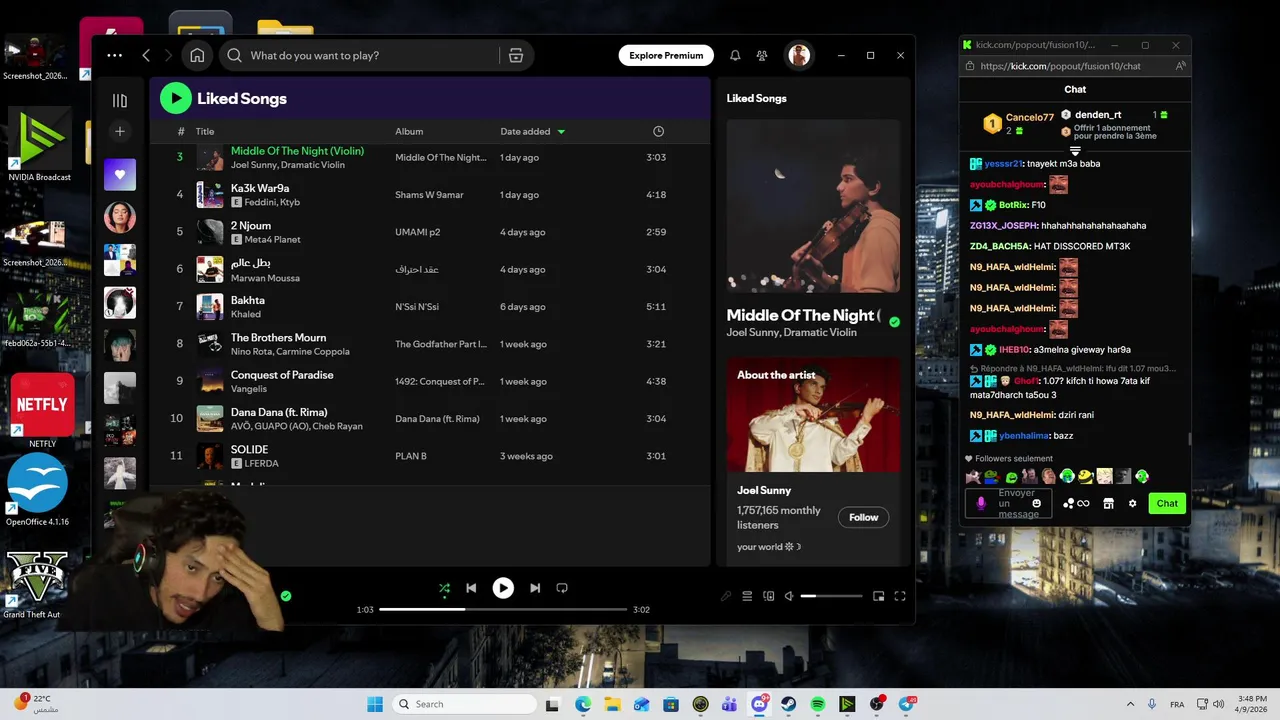Screen dimensions: 1280x720
Task: Click the Kick chat URL address bar
Action: point(1060,66)
